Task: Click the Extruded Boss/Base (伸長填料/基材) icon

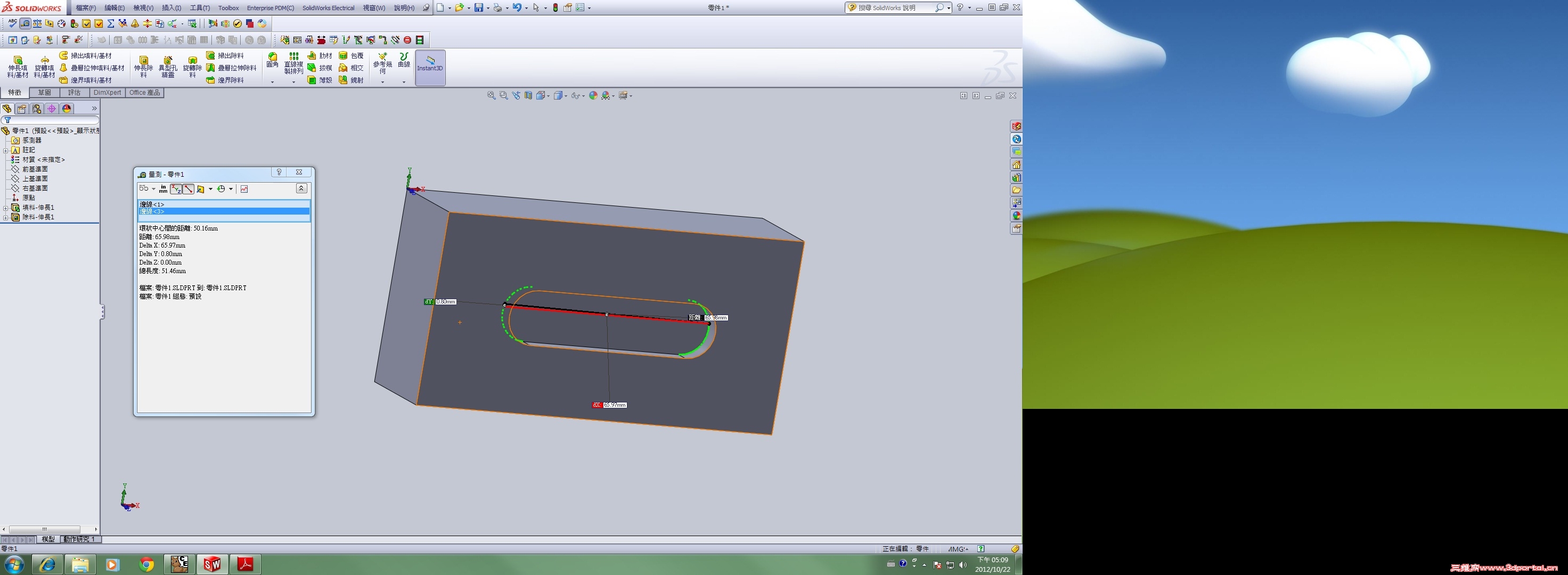Action: (18, 61)
